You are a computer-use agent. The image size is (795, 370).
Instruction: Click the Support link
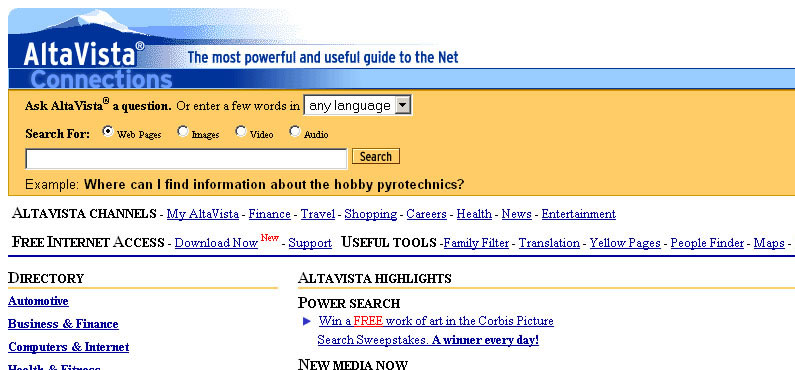pyautogui.click(x=310, y=243)
